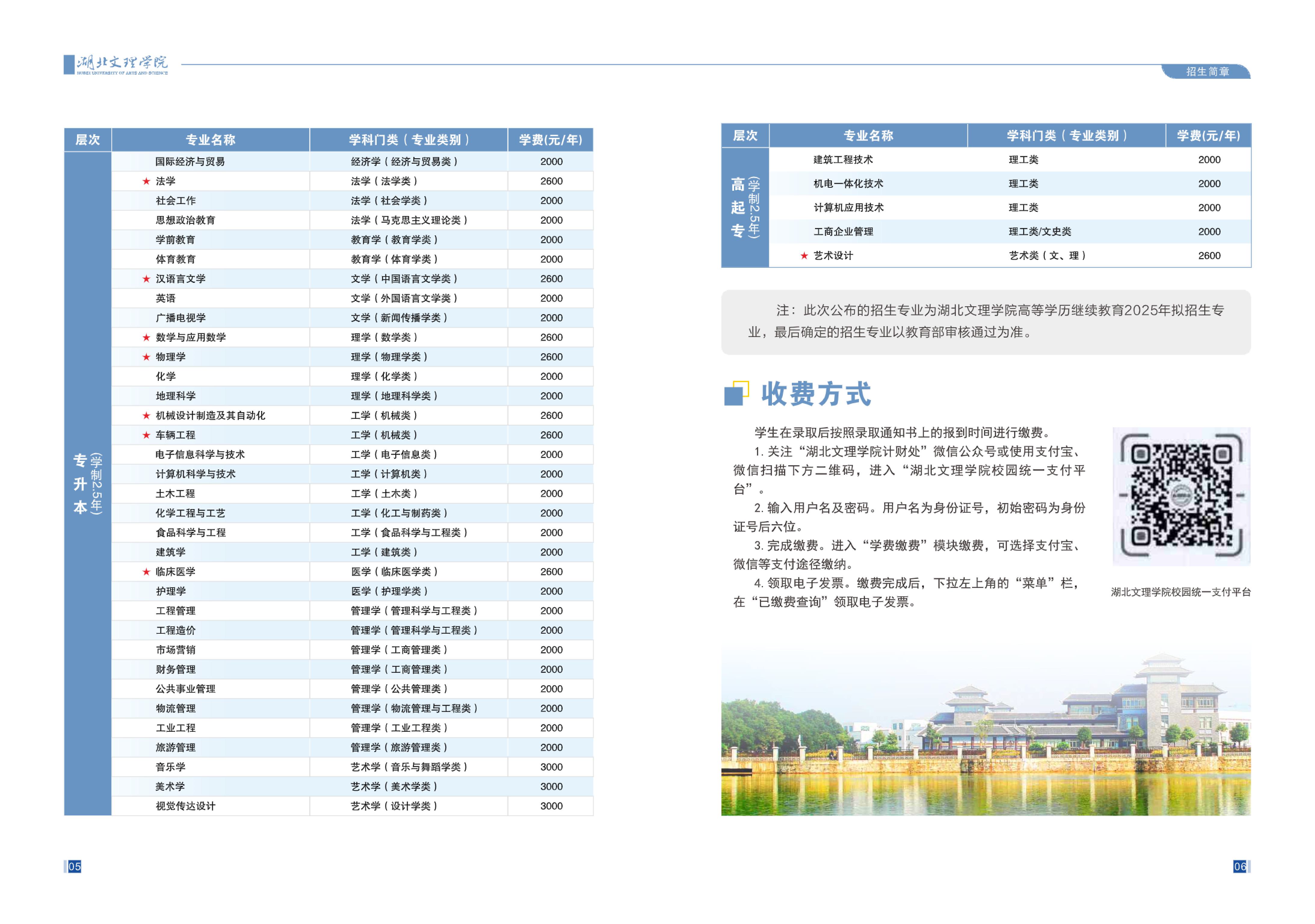Click the 学前教育 major name
1315x924 pixels.
(175, 239)
